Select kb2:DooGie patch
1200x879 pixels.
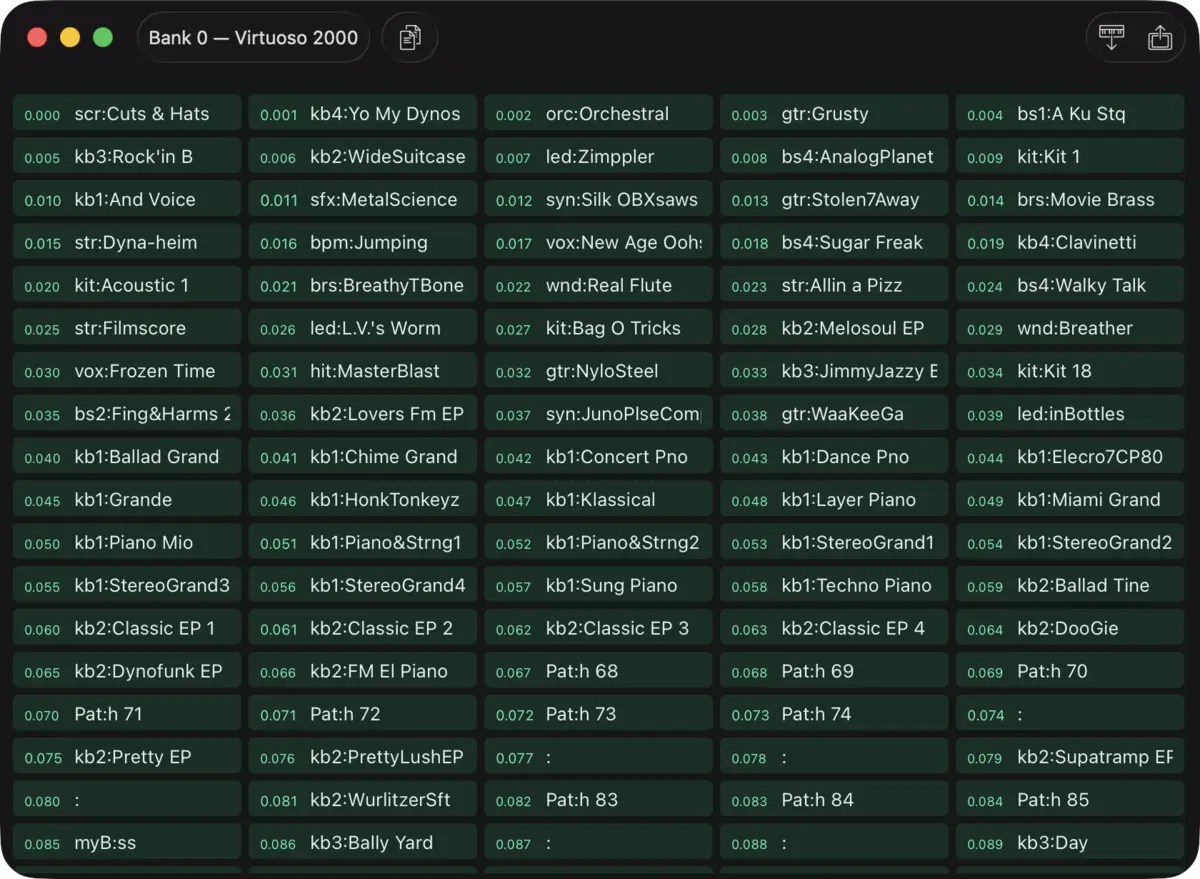(x=1070, y=629)
